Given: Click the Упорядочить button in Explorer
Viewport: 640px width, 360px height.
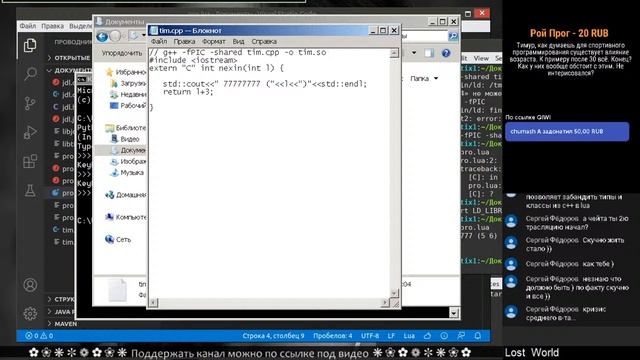Looking at the screenshot, I should (122, 53).
